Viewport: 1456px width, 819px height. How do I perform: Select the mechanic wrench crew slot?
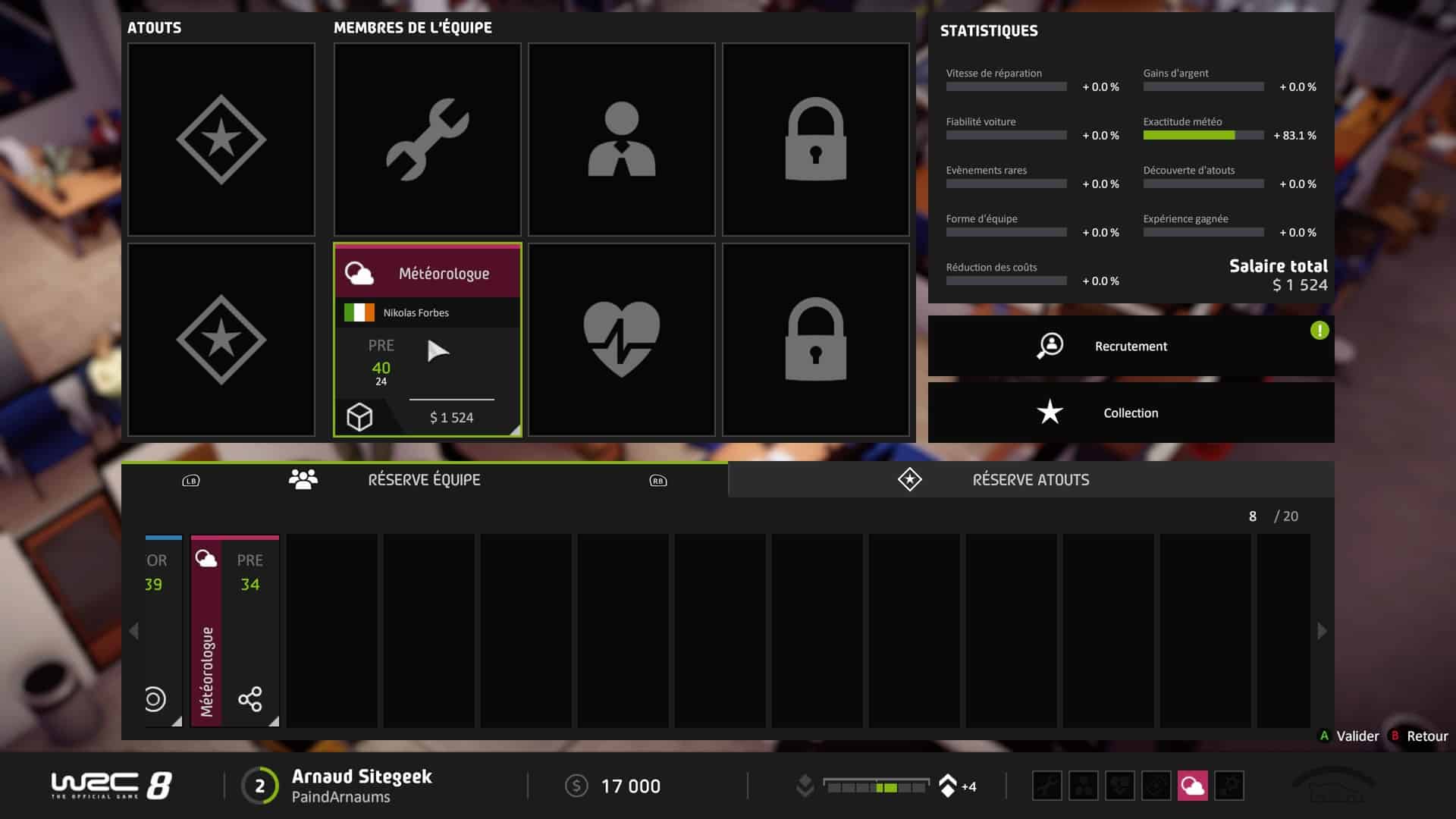point(427,140)
